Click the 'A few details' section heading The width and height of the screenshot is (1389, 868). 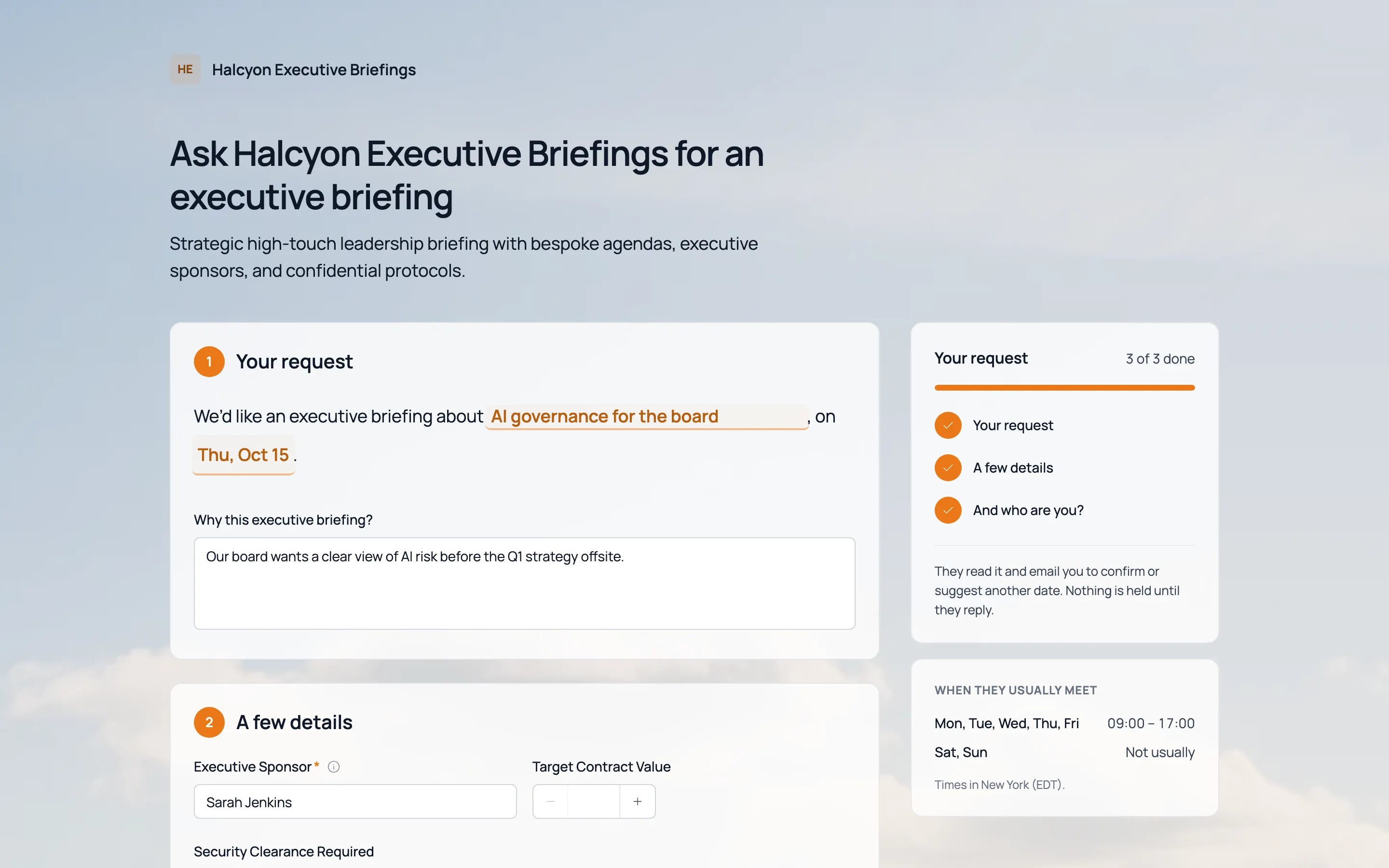coord(295,722)
